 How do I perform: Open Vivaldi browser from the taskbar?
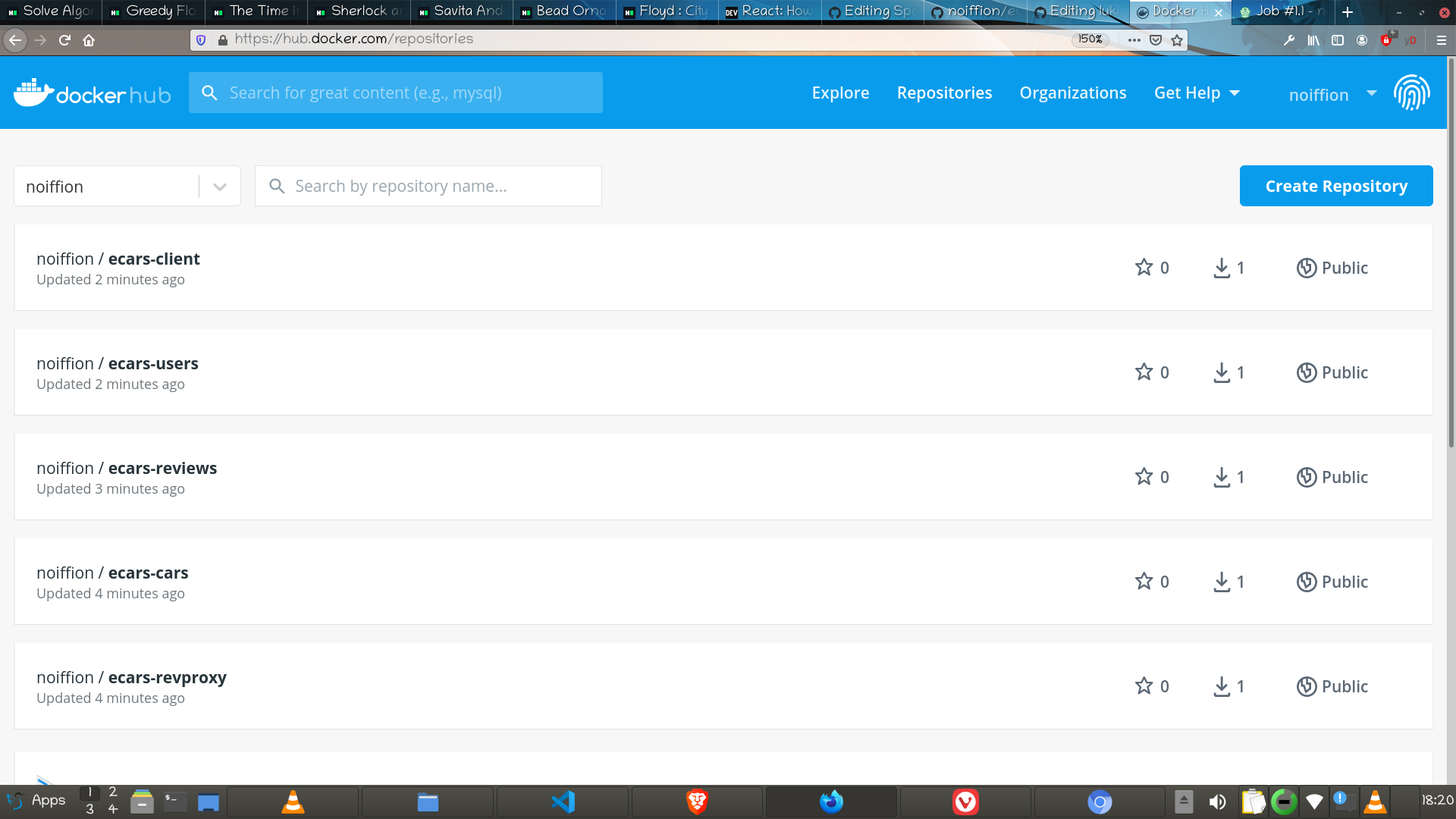965,802
